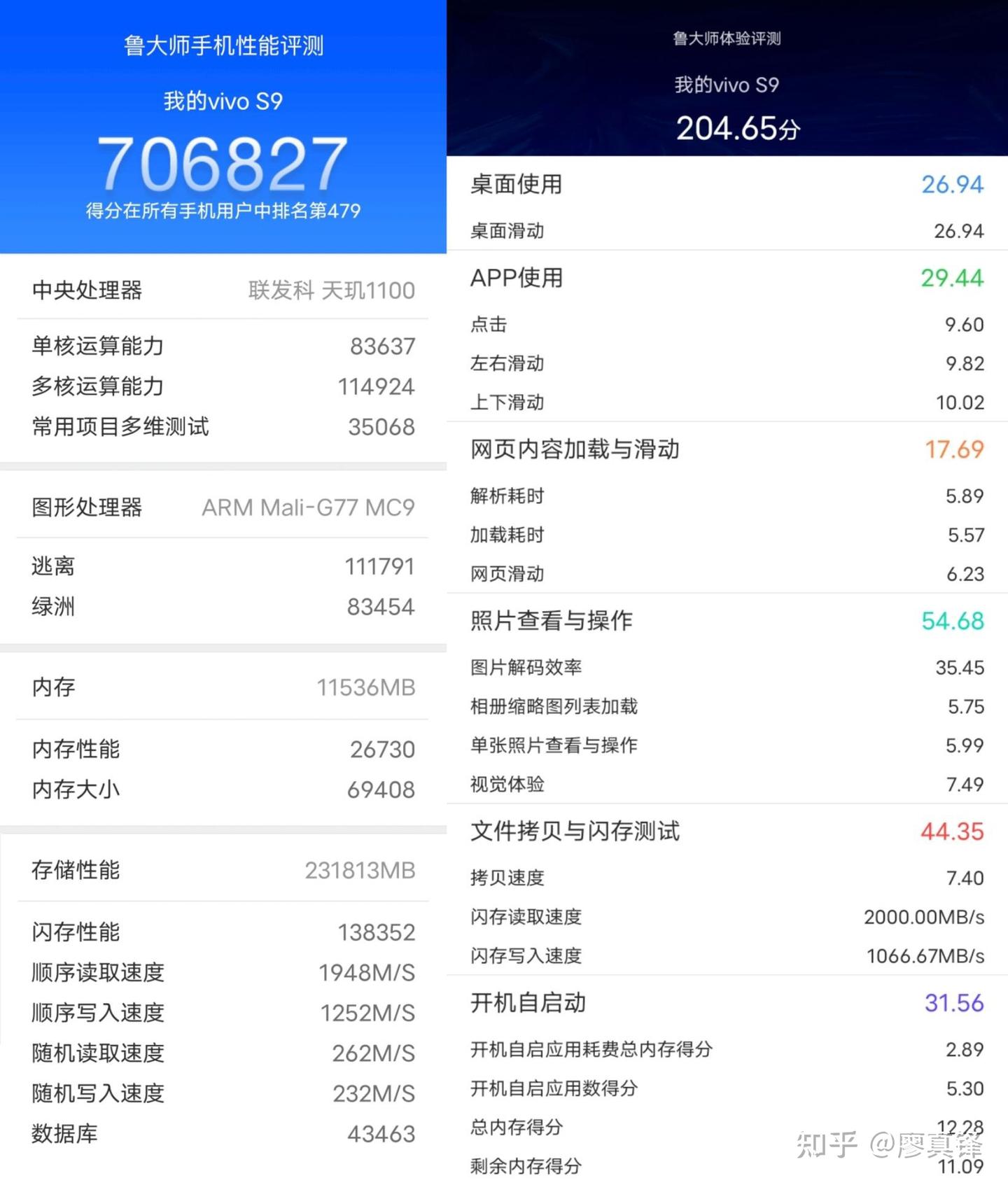
Task: Select the memory capacity "11536MB"
Action: coord(366,687)
